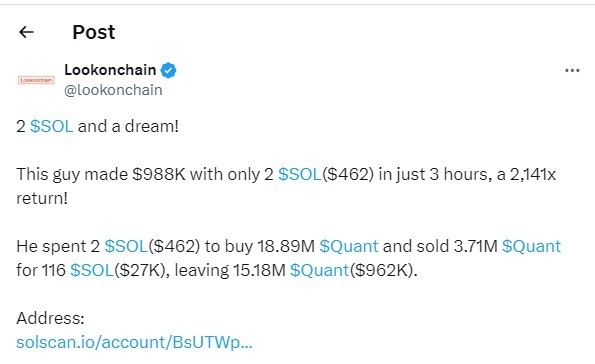The image size is (595, 364).
Task: Open $Quant cashtag after "sold 3.71M"
Action: pyautogui.click(x=531, y=246)
